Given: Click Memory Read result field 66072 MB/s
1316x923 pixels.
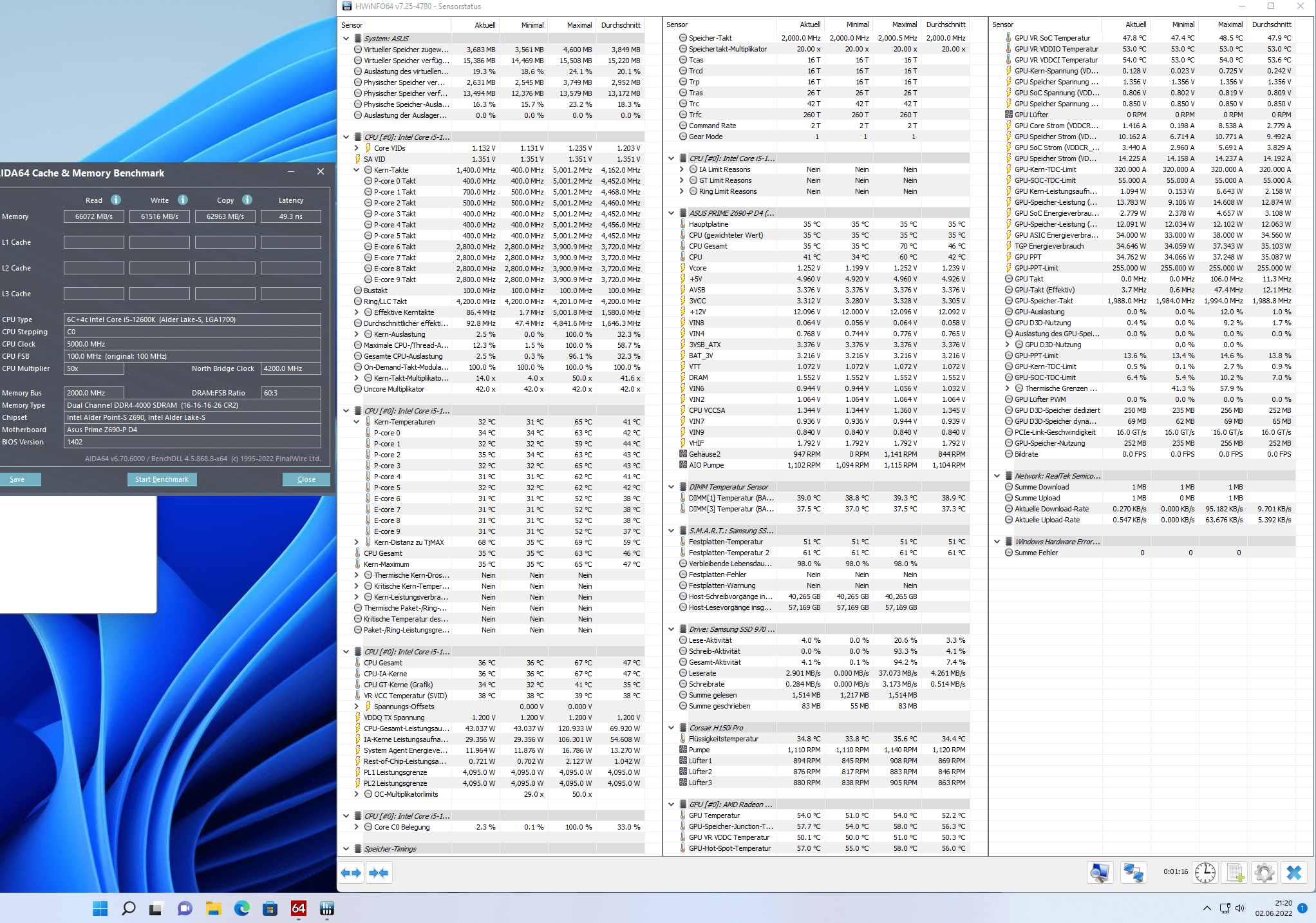Looking at the screenshot, I should point(94,216).
